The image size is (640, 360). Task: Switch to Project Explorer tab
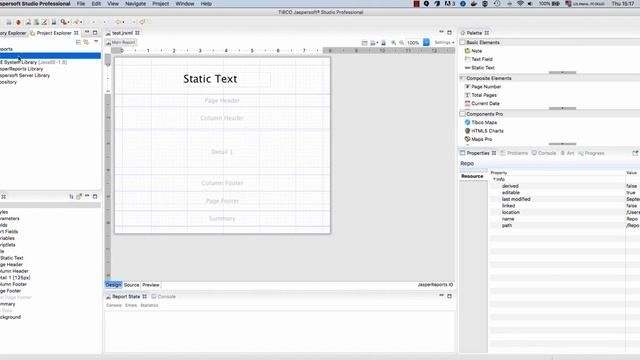click(x=54, y=33)
